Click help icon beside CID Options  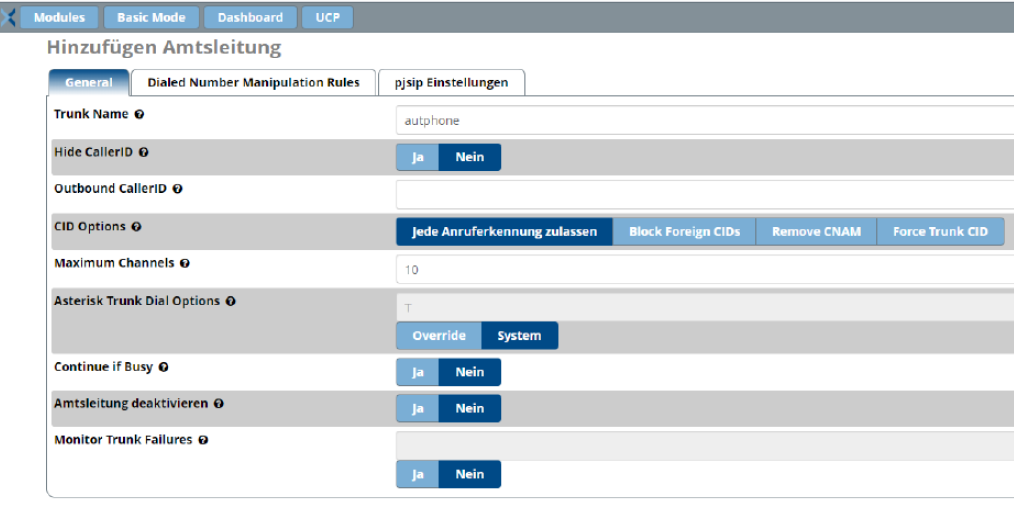pos(136,227)
